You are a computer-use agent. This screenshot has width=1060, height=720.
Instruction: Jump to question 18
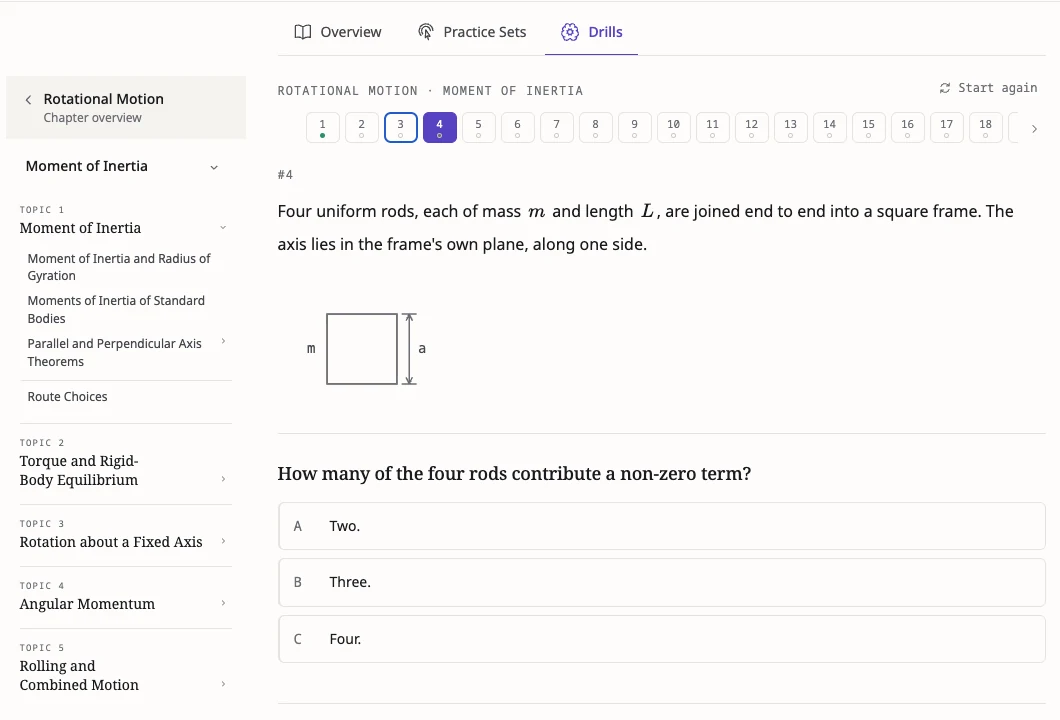[986, 128]
